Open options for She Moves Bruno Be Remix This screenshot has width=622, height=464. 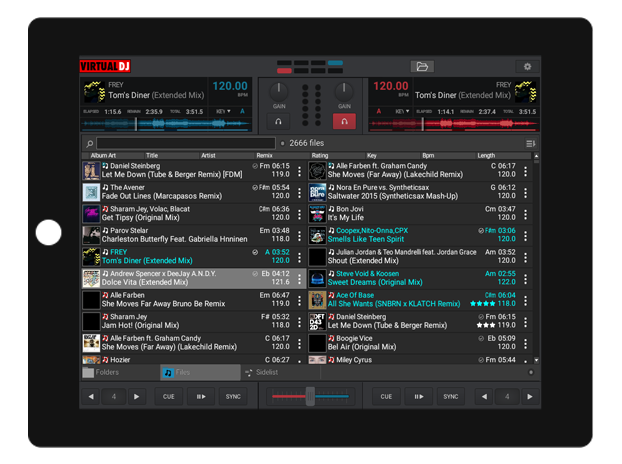coord(299,301)
